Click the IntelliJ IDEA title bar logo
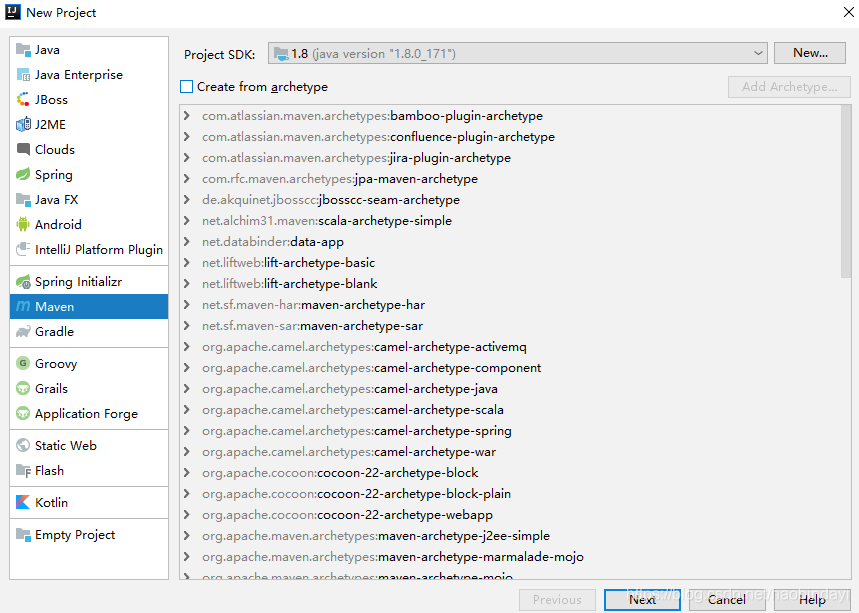Image resolution: width=859 pixels, height=613 pixels. 13,12
